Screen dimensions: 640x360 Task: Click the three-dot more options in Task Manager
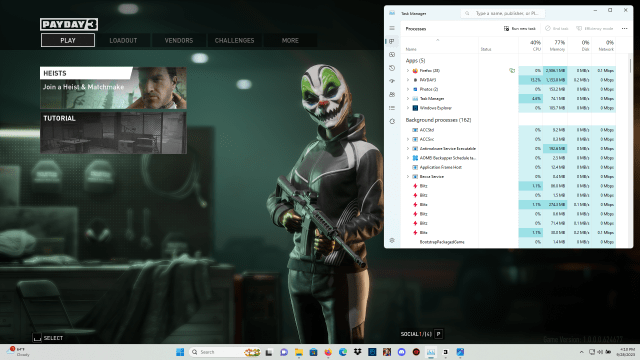click(624, 29)
